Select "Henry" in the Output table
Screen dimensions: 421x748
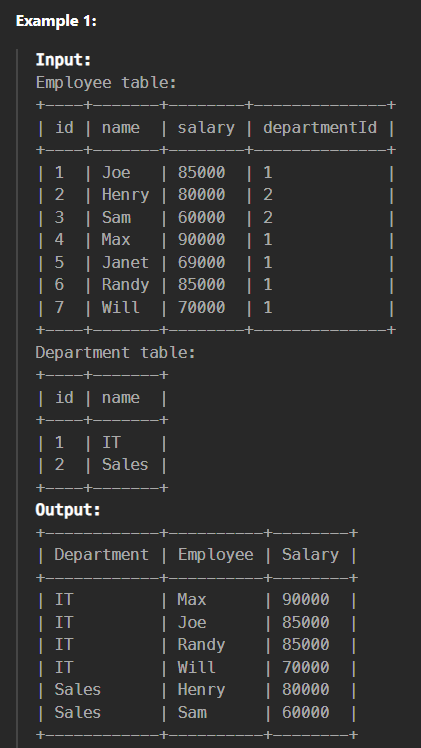click(x=201, y=690)
